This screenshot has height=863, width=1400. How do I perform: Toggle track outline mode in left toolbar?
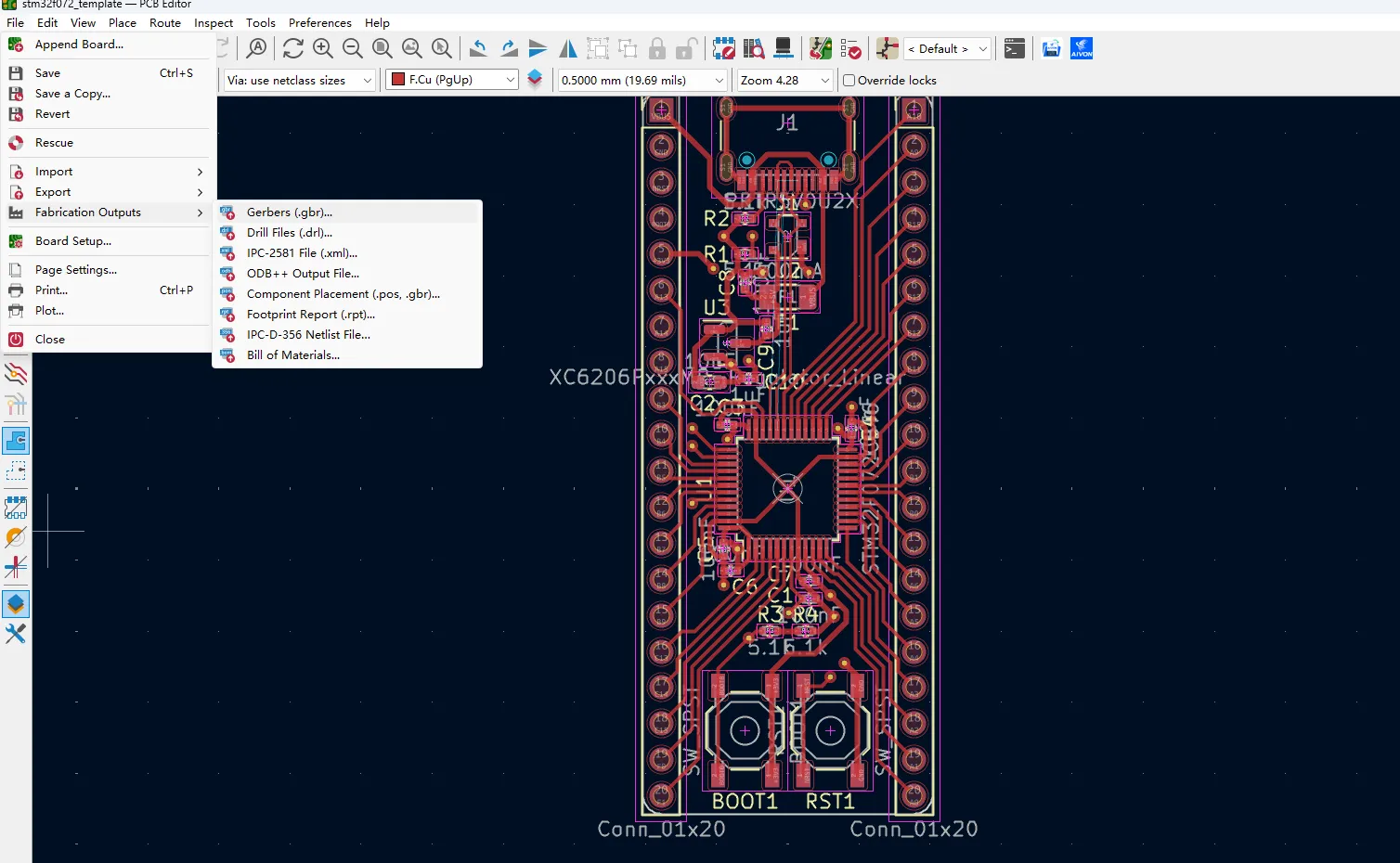tap(16, 567)
